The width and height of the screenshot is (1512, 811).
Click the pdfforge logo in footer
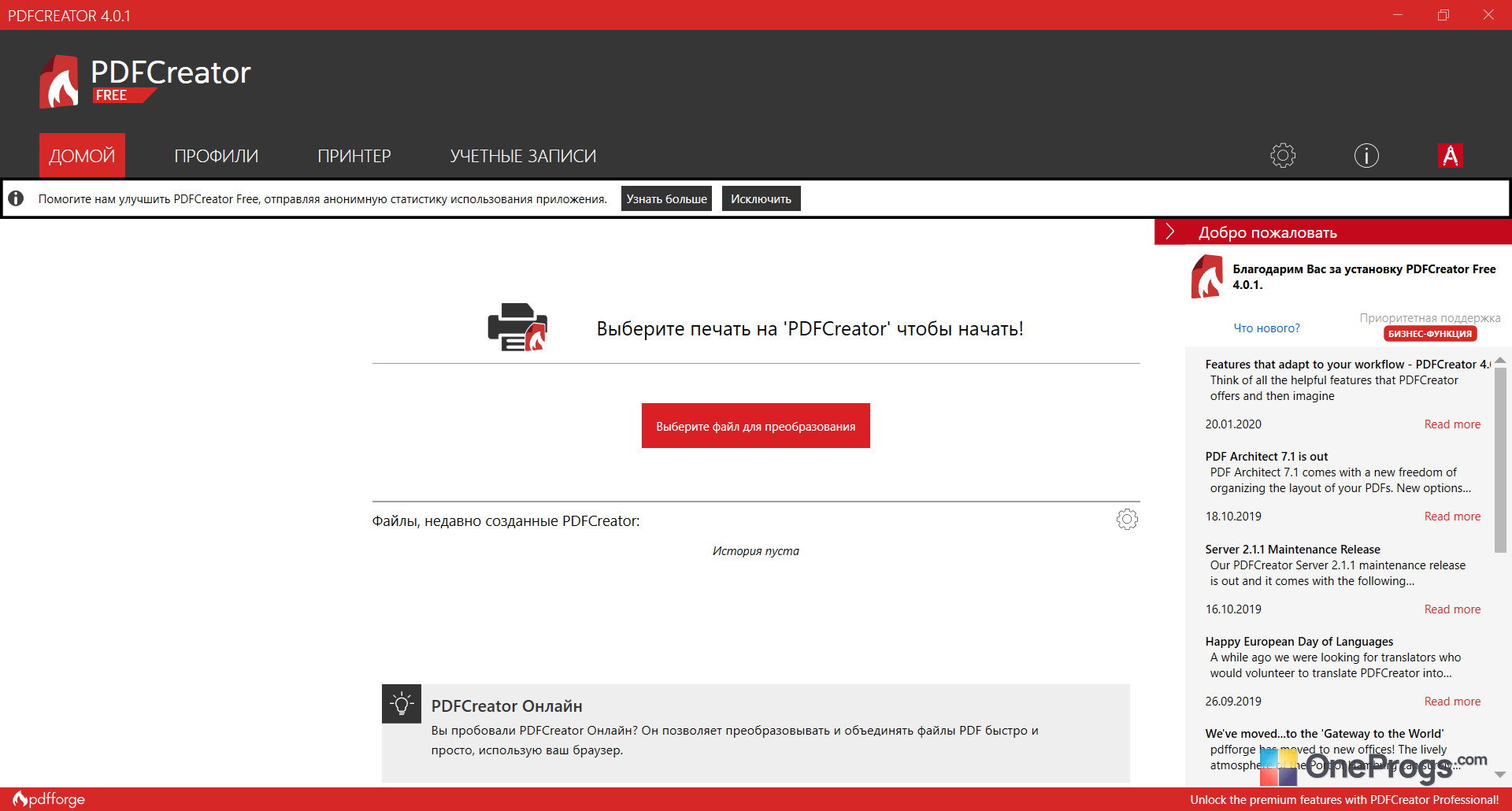49,799
